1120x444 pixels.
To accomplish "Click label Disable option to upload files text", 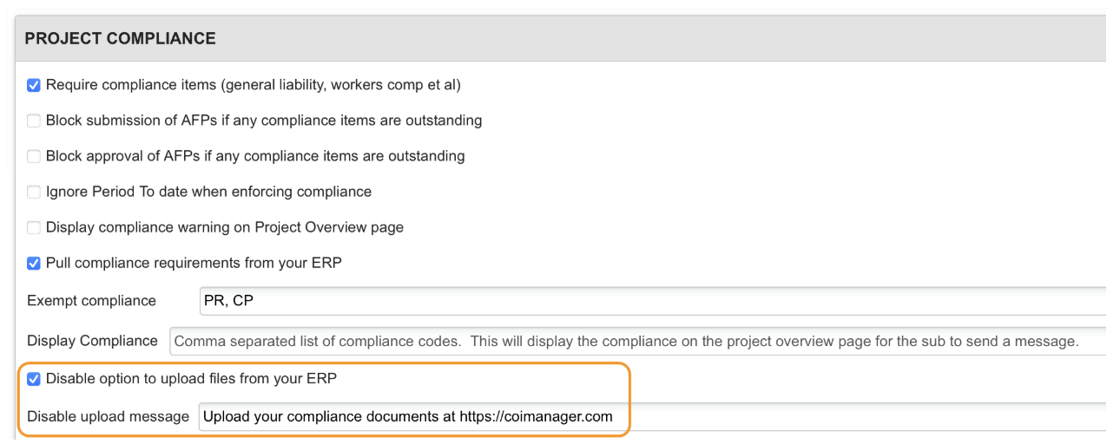I will pos(191,379).
